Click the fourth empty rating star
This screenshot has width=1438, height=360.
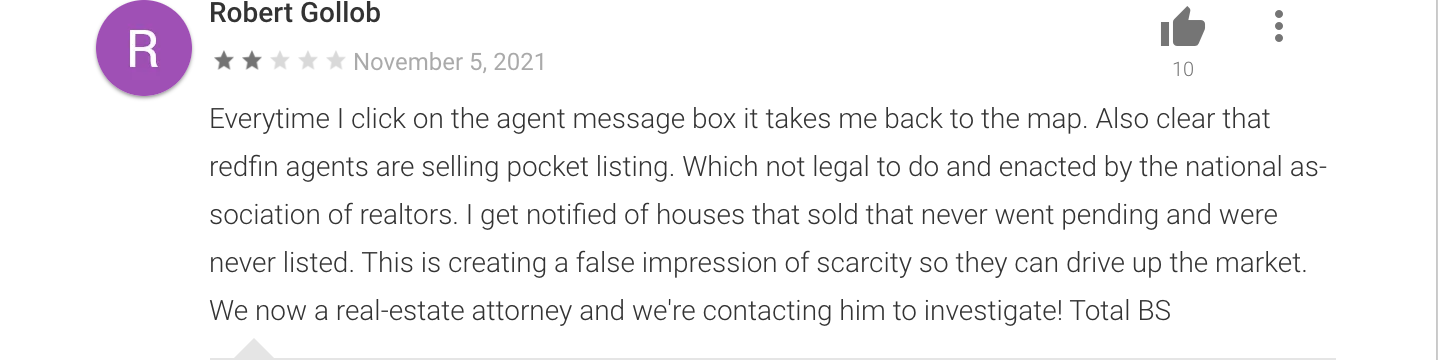tap(307, 62)
